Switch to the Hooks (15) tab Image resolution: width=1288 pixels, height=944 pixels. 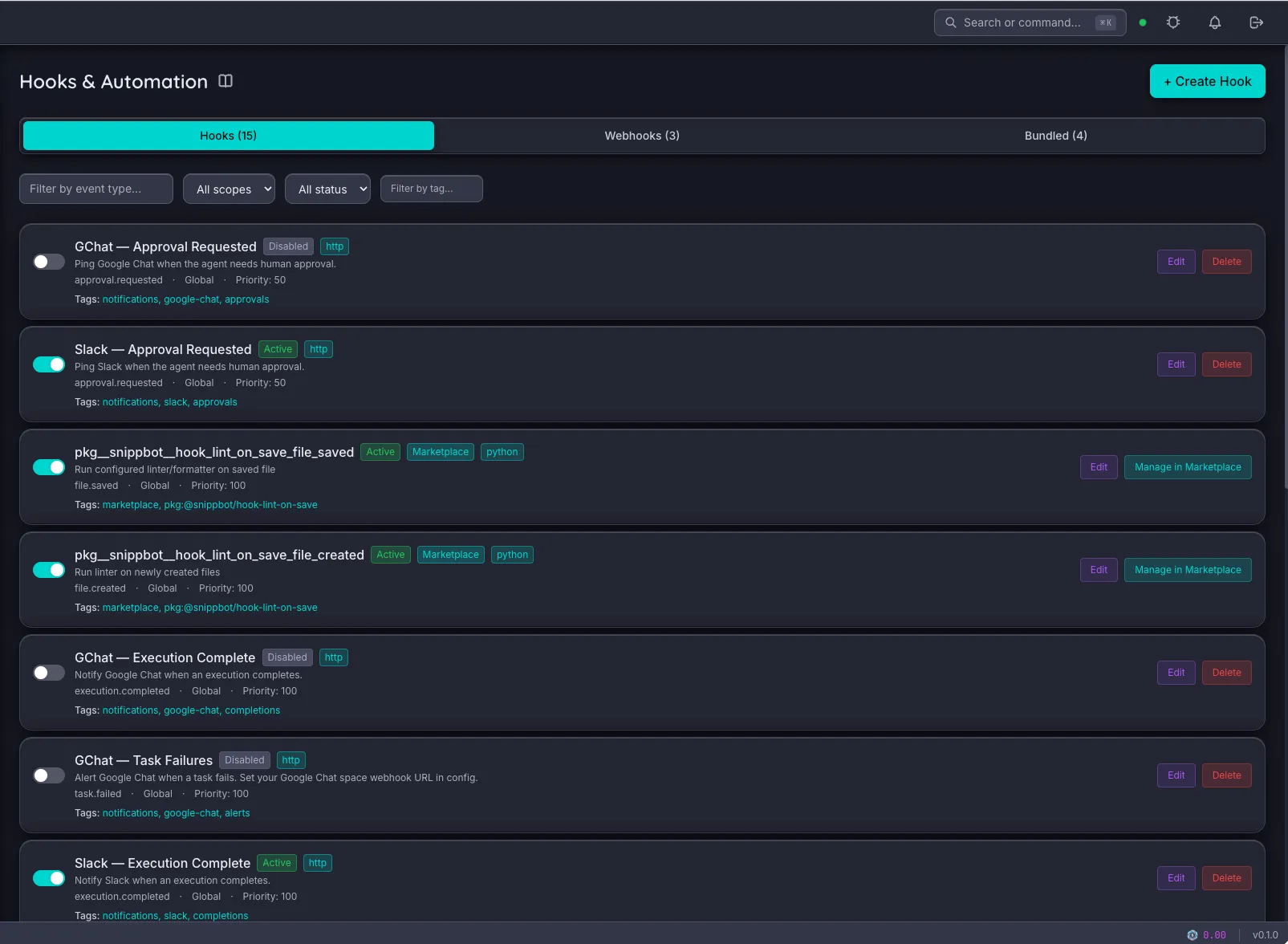[229, 136]
